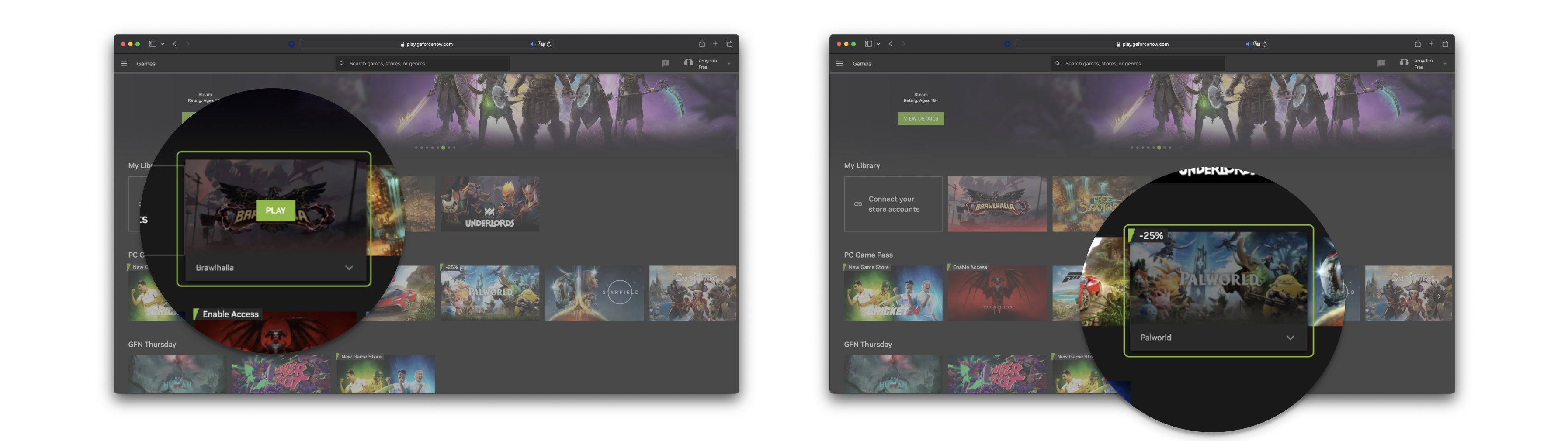Go back a page in left window

click(x=175, y=44)
